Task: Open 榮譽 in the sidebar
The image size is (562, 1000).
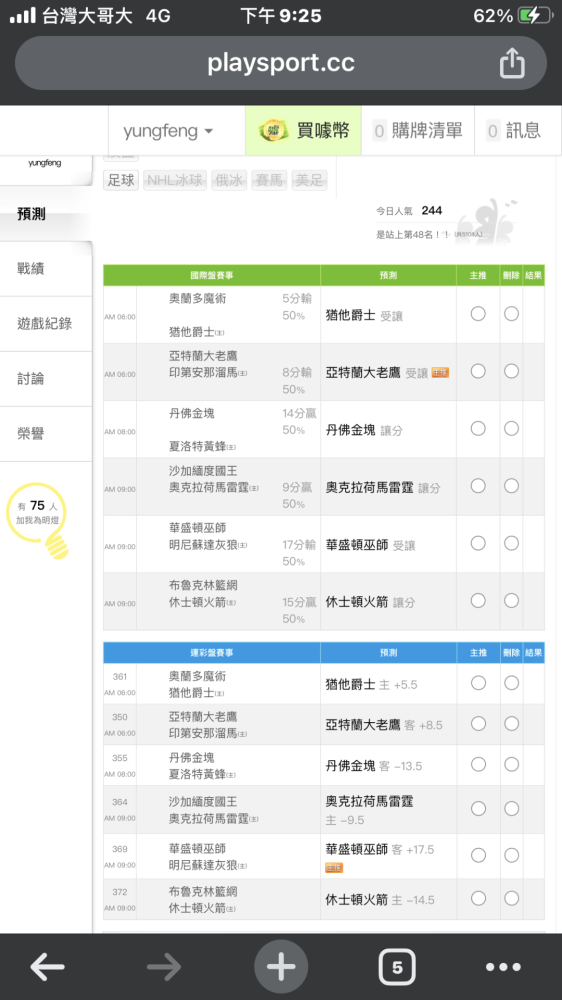Action: click(46, 434)
